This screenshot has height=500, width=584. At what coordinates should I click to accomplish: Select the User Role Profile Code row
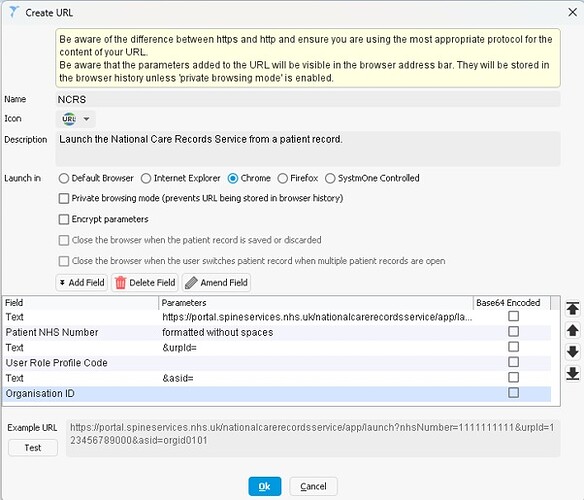pos(276,363)
